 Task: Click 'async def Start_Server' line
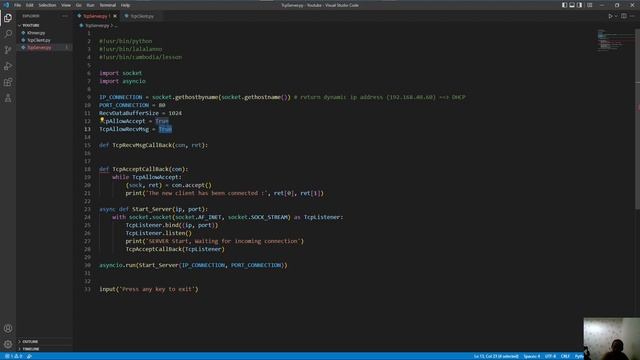[x=153, y=209]
